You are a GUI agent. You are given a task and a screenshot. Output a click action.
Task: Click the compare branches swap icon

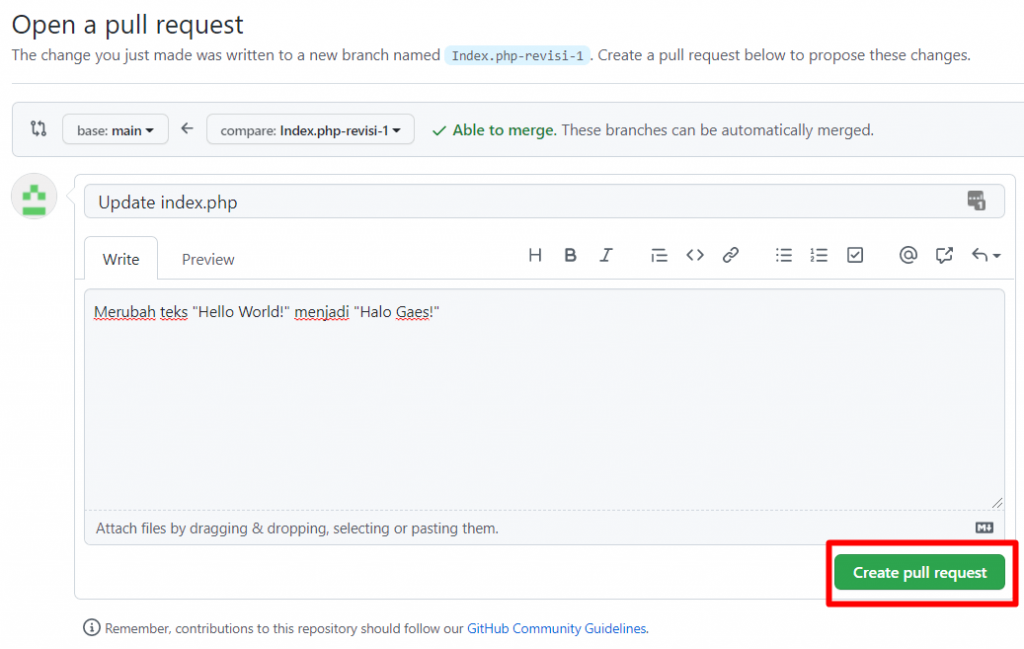(39, 129)
